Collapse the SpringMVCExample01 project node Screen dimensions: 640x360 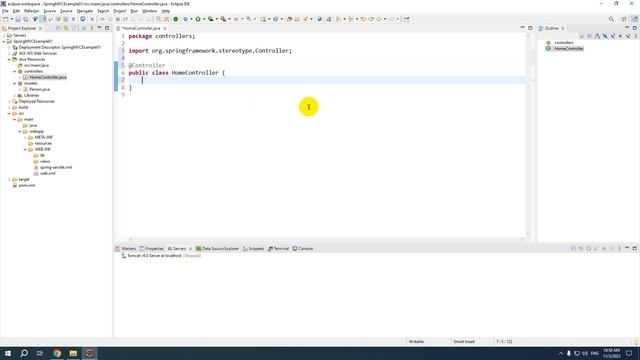click(x=4, y=41)
